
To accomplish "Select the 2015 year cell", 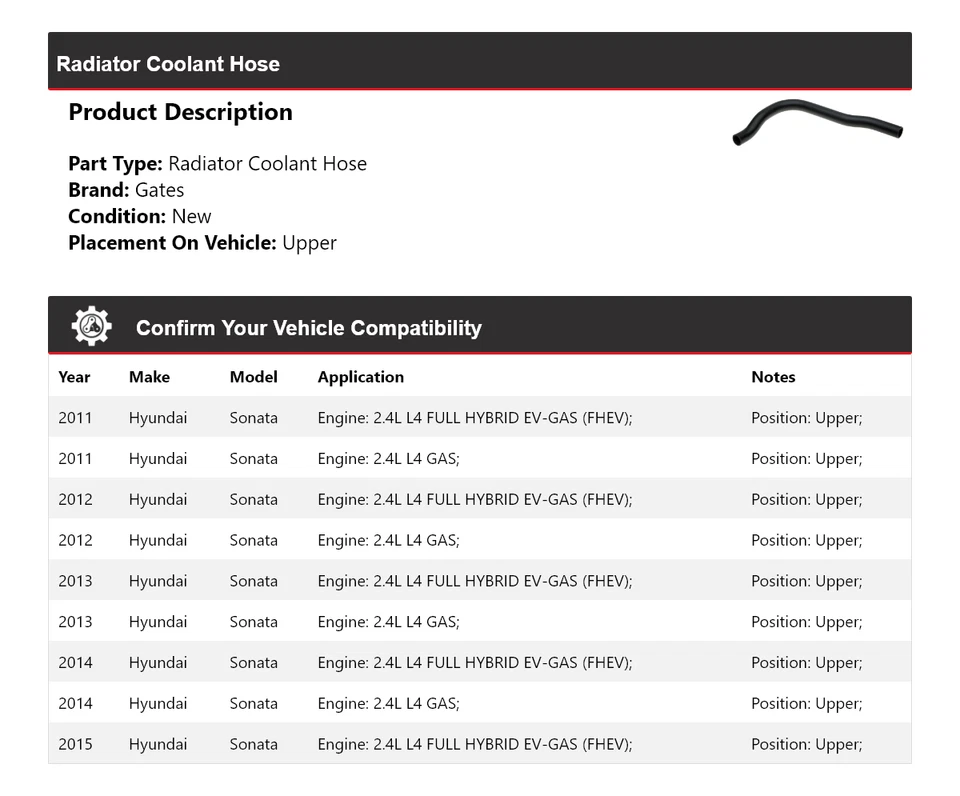I will point(75,744).
